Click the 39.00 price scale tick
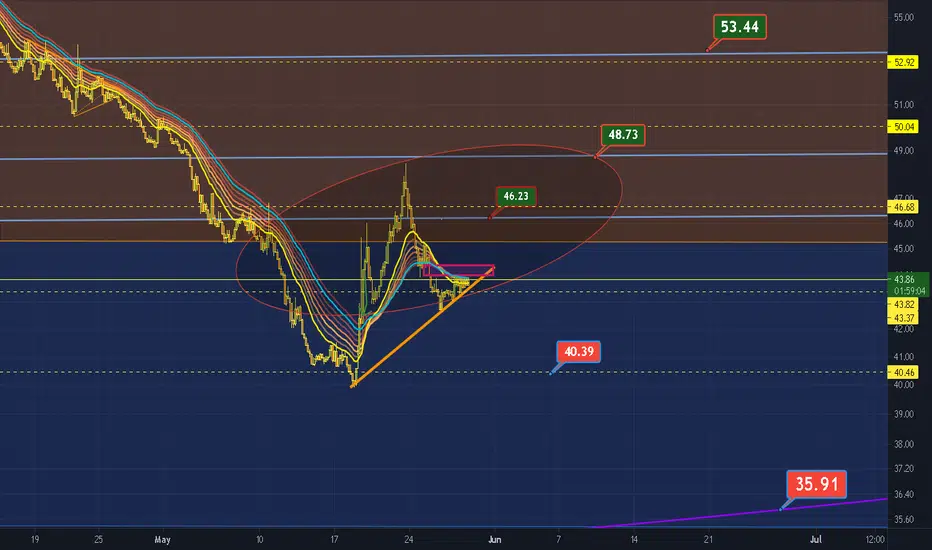 point(903,414)
